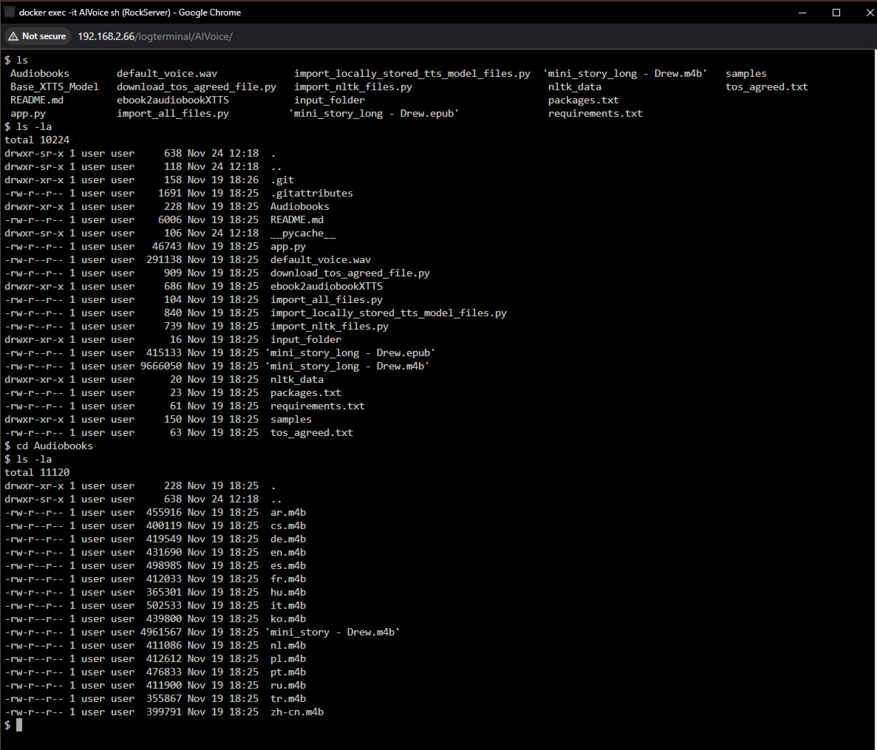The height and width of the screenshot is (750, 877).
Task: Click 'zh-cn.m4b' file entry
Action: click(x=297, y=713)
